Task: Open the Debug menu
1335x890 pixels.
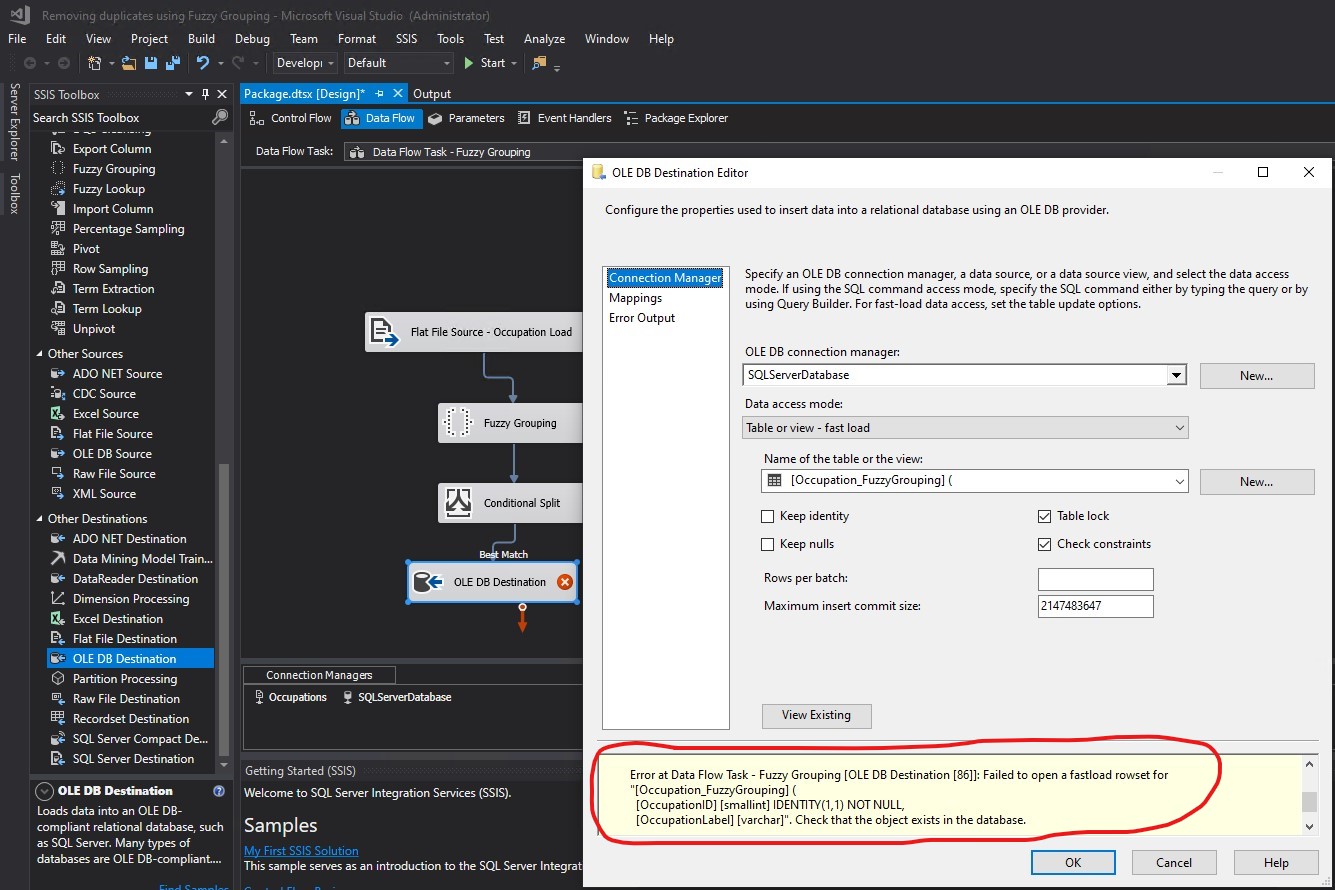Action: pyautogui.click(x=252, y=39)
